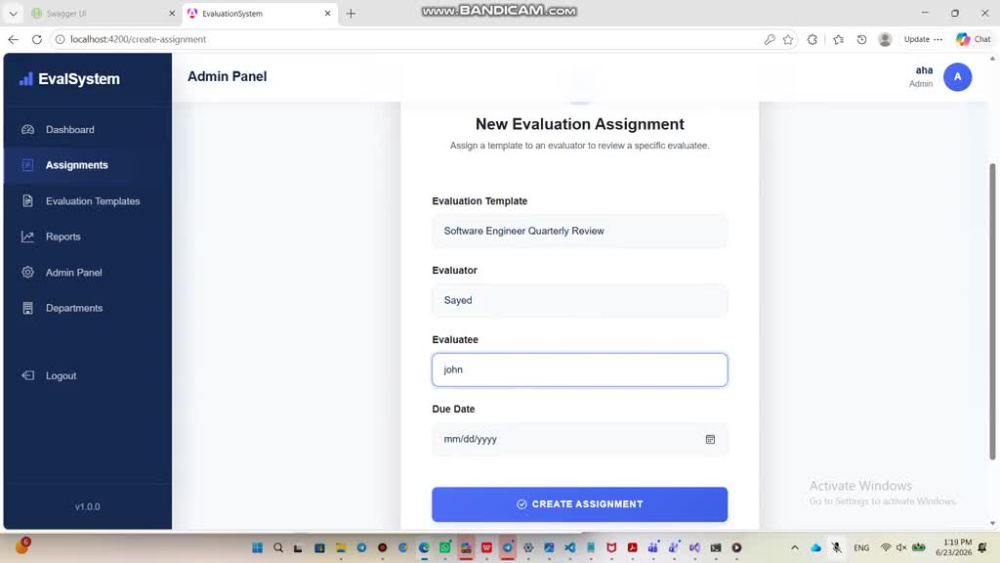Switch to the Swagger UI browser tab
The height and width of the screenshot is (563, 1000).
pyautogui.click(x=103, y=13)
